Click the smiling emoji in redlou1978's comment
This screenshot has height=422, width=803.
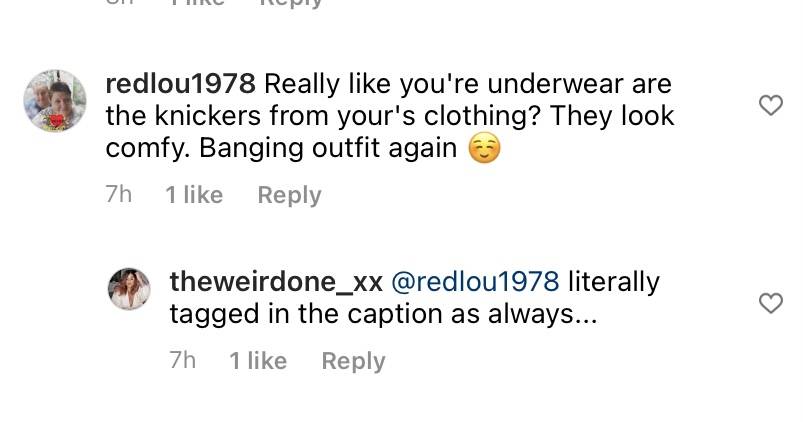click(484, 149)
